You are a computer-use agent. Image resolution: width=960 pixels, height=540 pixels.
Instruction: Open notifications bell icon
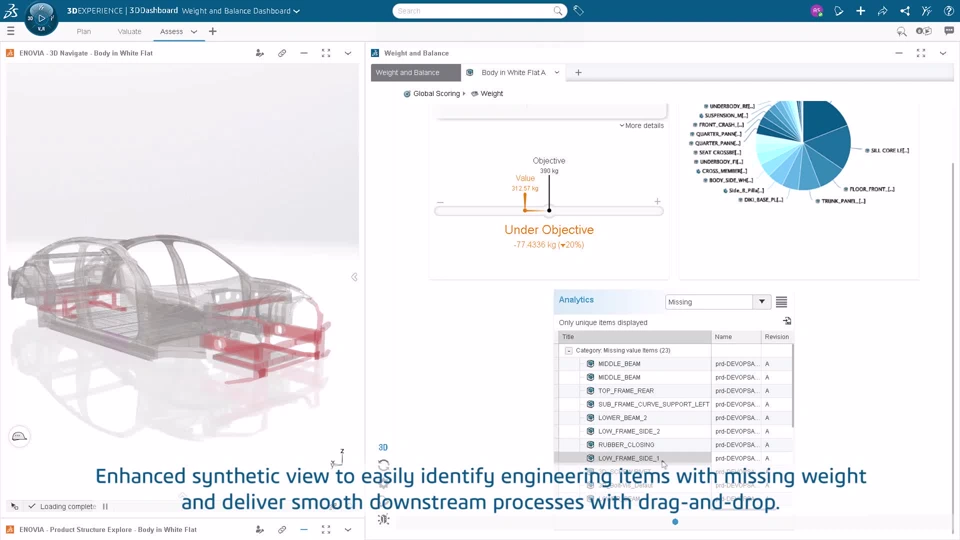click(x=838, y=10)
